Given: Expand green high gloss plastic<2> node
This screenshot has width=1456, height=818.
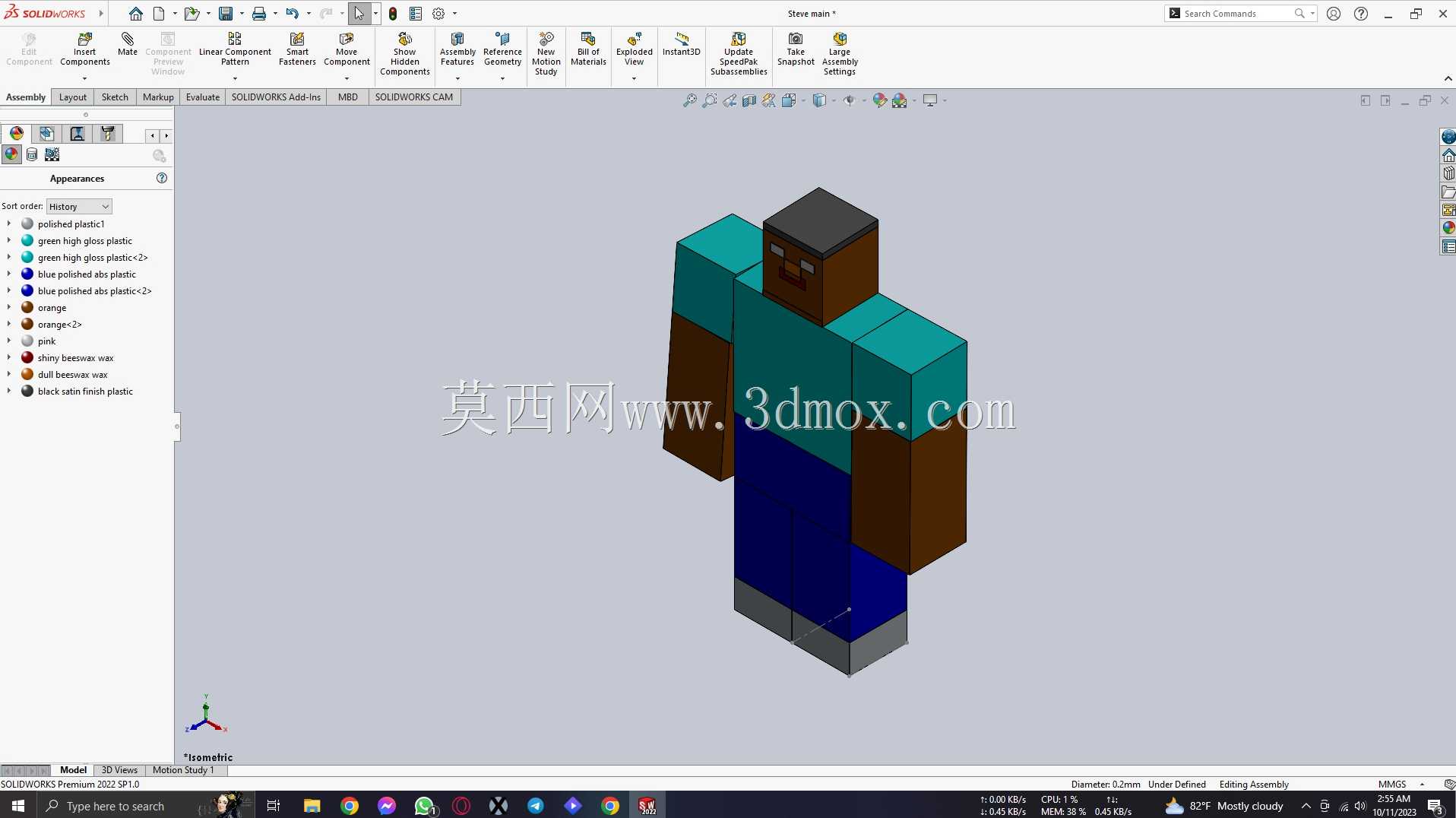Looking at the screenshot, I should pos(8,258).
